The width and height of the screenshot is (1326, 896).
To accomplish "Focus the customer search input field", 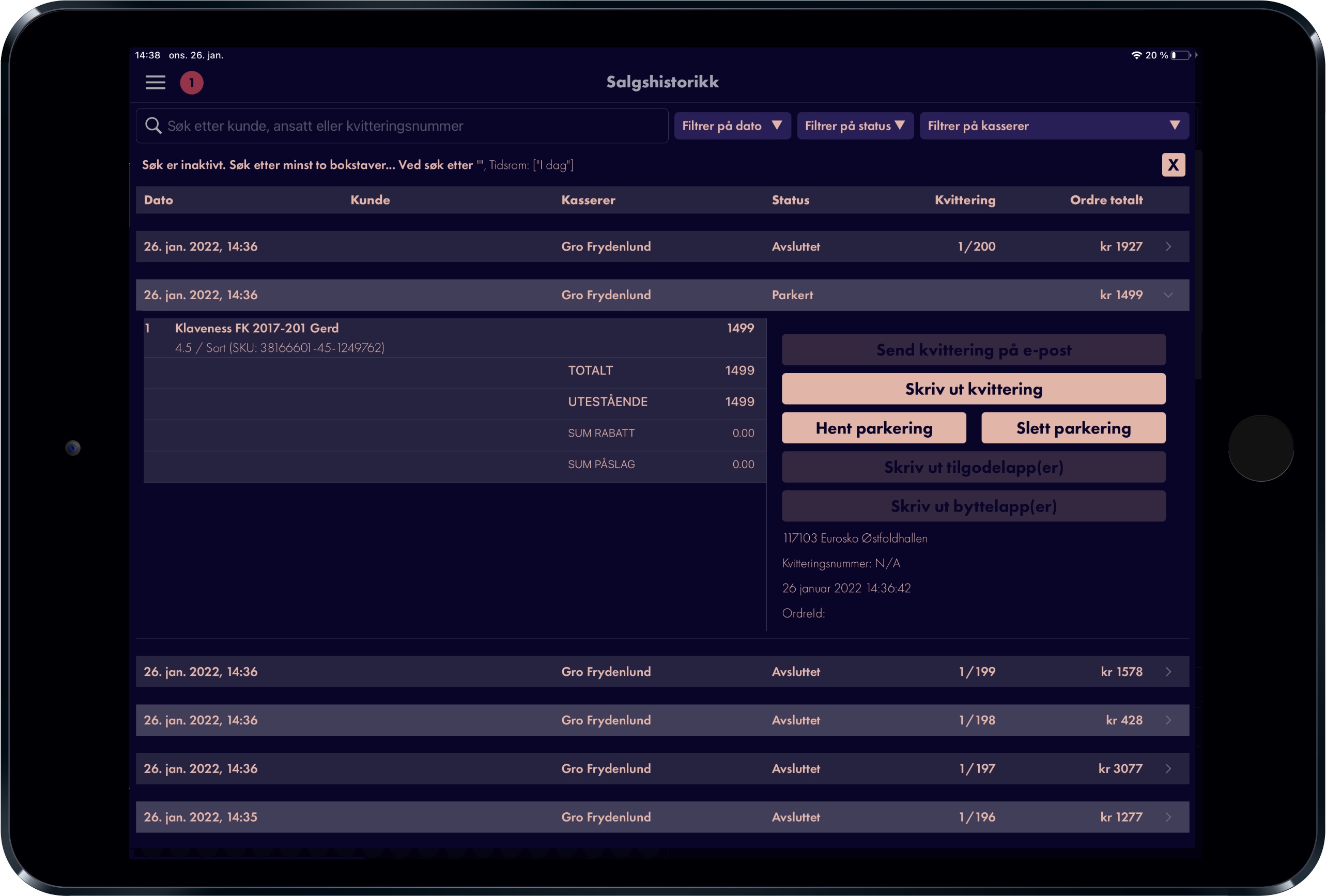I will point(402,126).
